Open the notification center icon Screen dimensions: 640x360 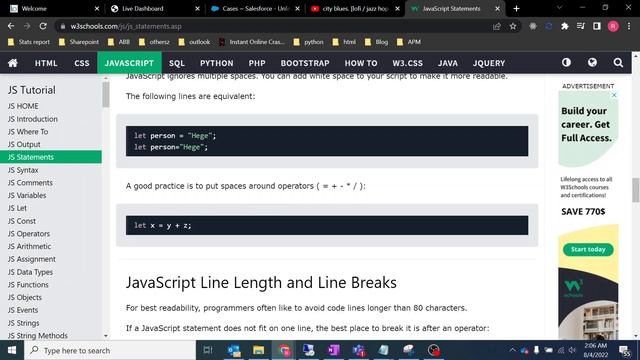click(x=624, y=350)
